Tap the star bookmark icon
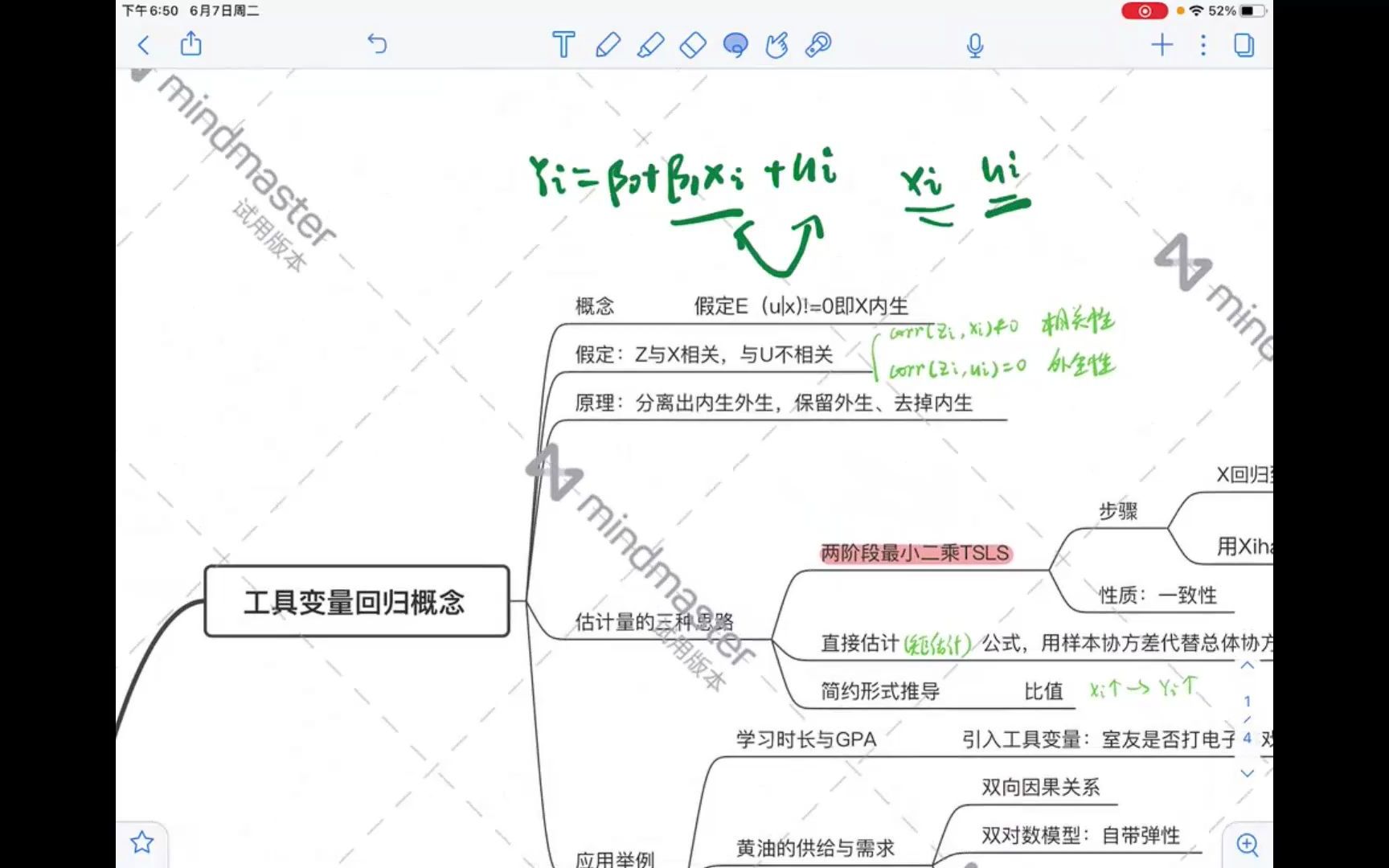Viewport: 1389px width, 868px height. coord(142,842)
